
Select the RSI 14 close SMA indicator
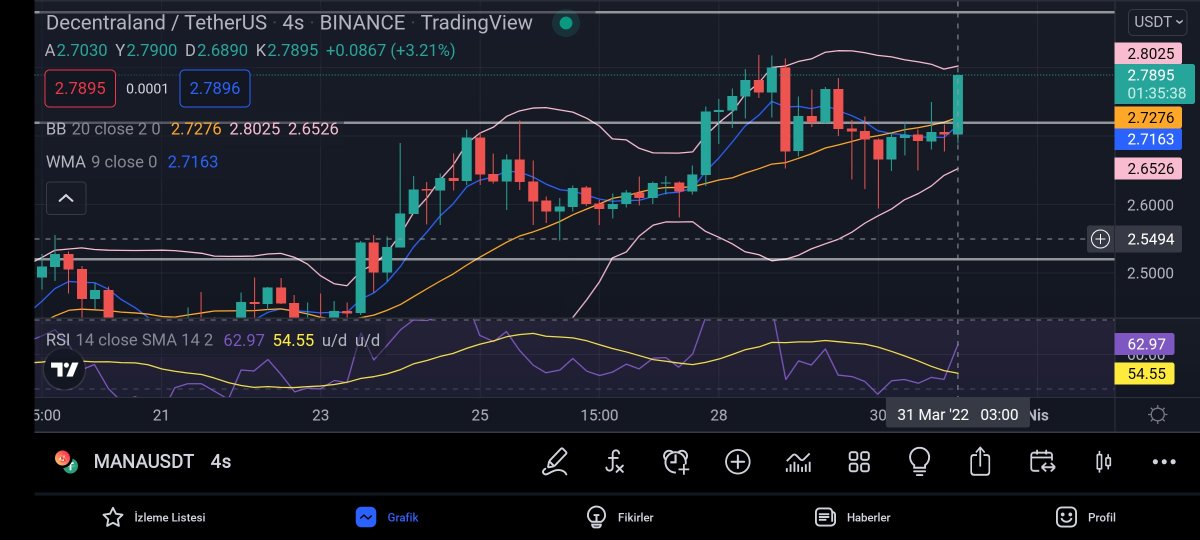pos(130,340)
